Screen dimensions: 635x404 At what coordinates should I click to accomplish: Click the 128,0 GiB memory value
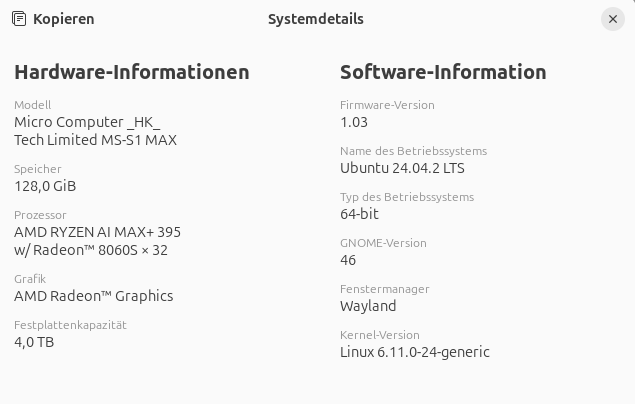pos(45,186)
